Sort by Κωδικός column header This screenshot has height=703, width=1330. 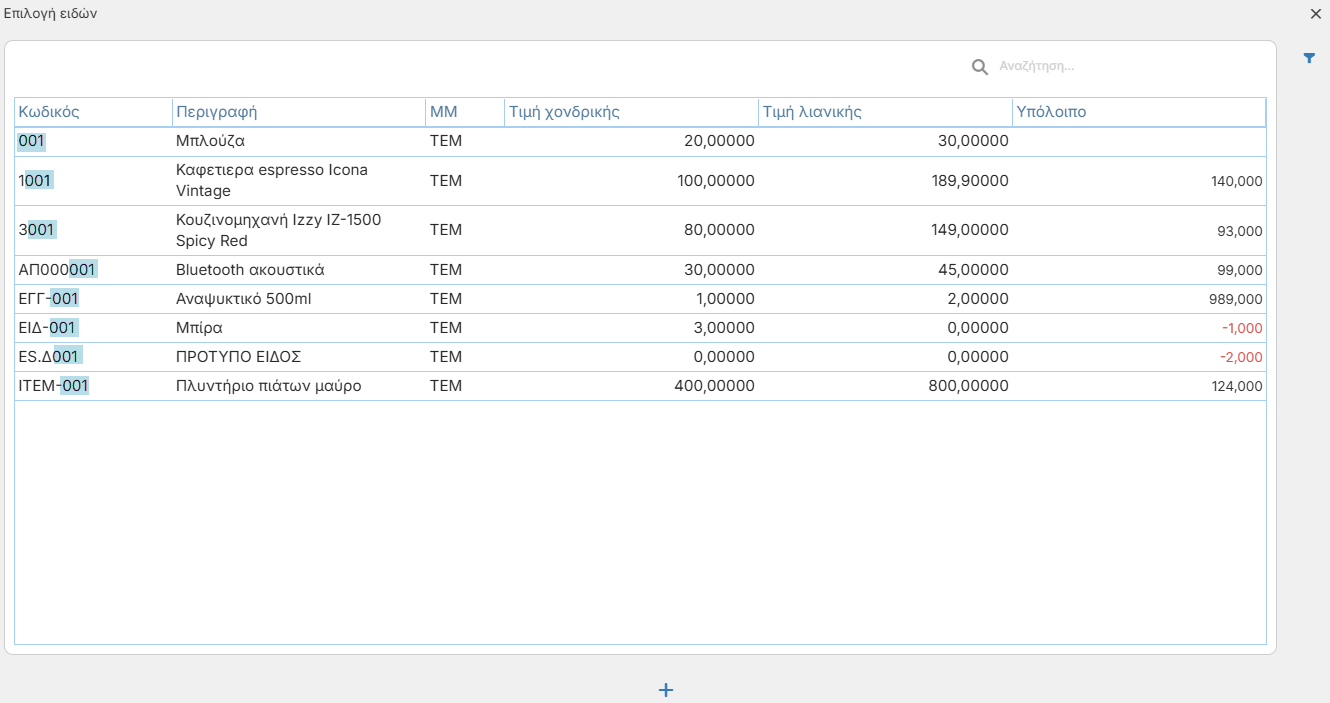pos(93,112)
